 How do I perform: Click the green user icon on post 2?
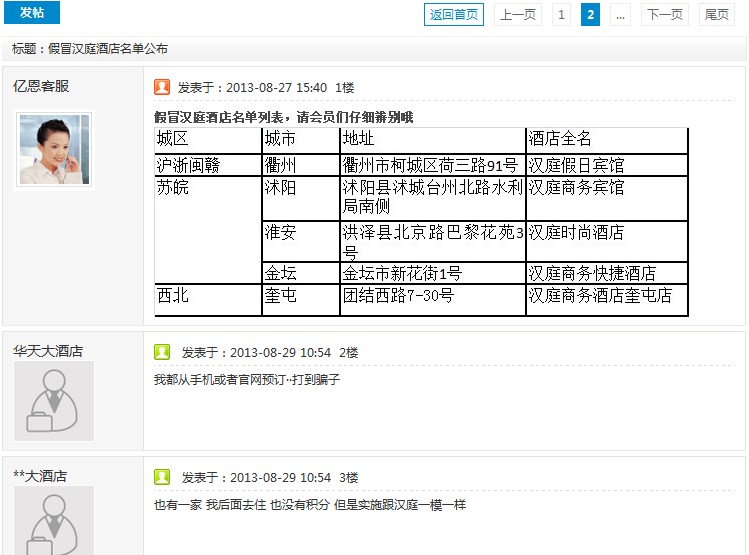coord(162,352)
